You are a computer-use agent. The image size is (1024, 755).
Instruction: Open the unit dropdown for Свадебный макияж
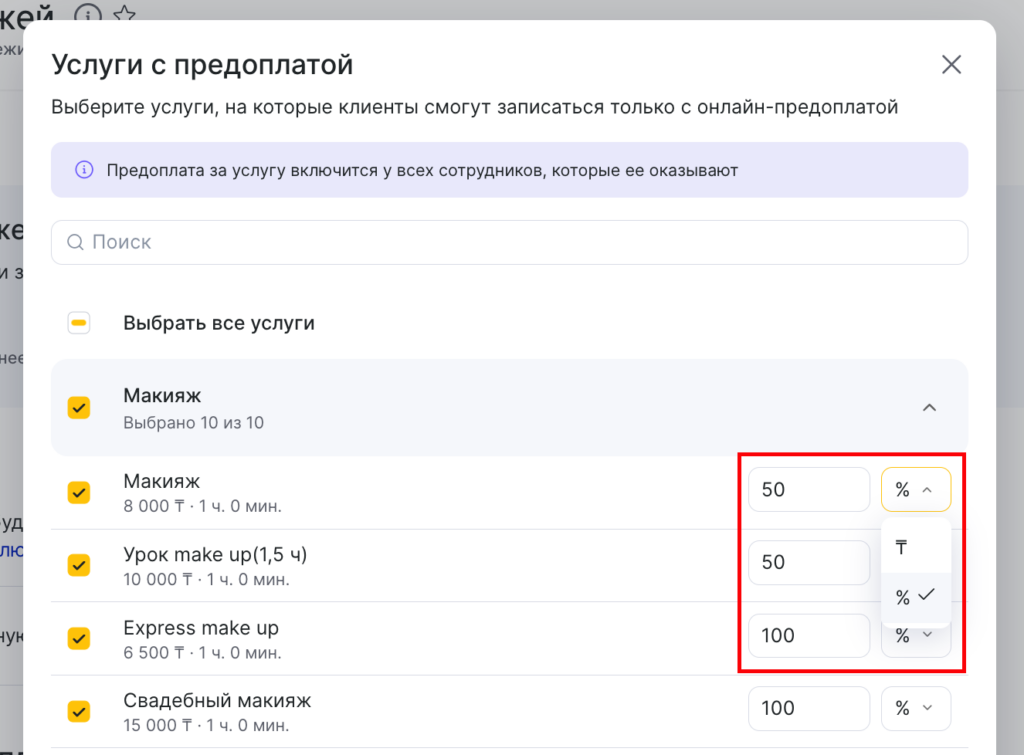click(x=915, y=708)
